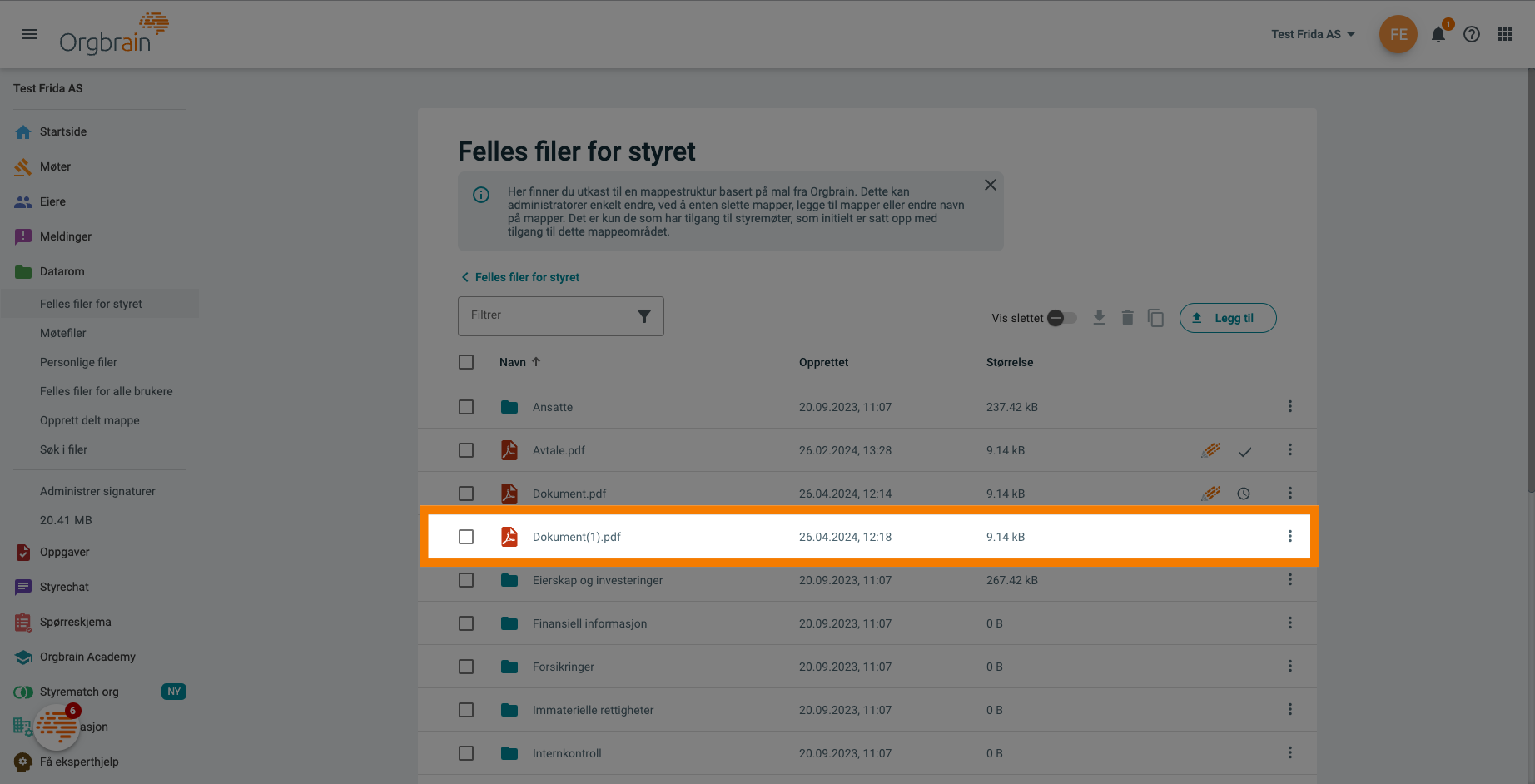Select the Dokument.pdf checkbox
1535x784 pixels.
pyautogui.click(x=466, y=494)
